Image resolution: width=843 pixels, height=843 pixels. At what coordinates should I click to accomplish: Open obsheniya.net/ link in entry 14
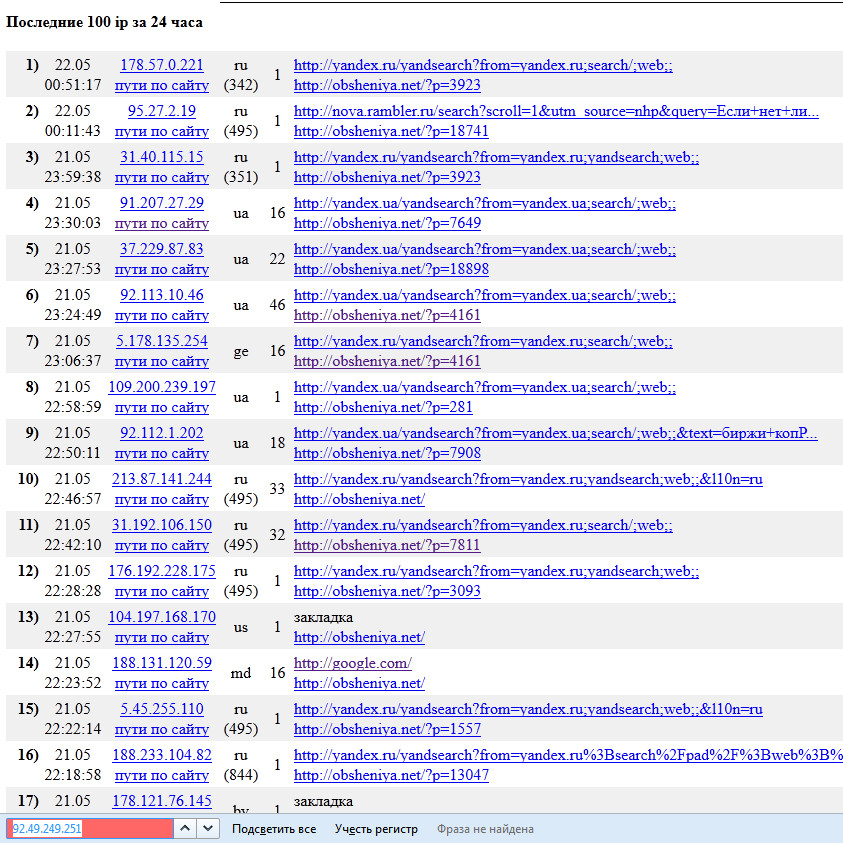coord(359,683)
